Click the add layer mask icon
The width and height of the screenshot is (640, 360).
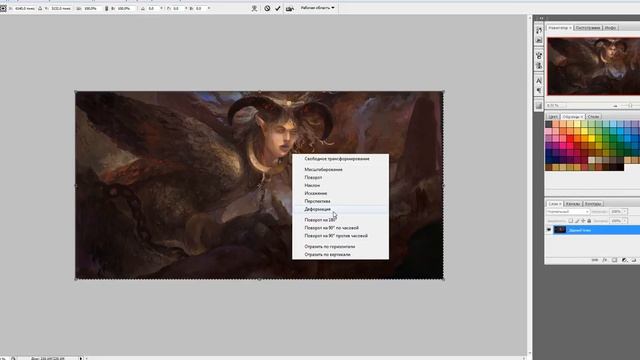point(615,260)
